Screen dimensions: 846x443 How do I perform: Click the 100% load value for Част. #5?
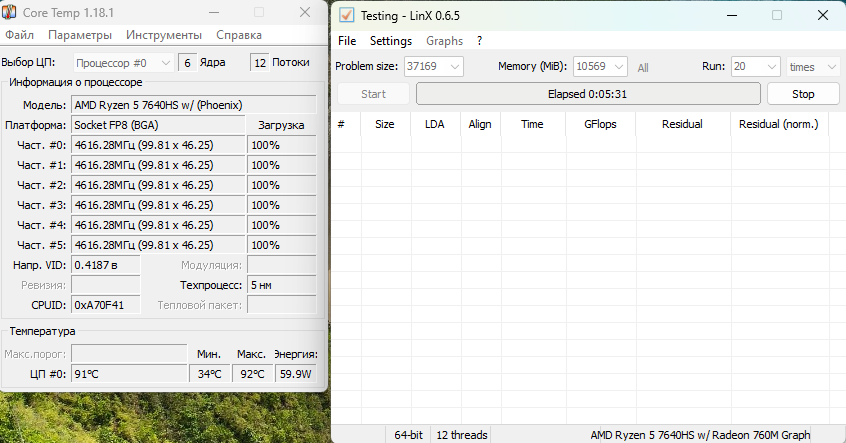(x=282, y=245)
